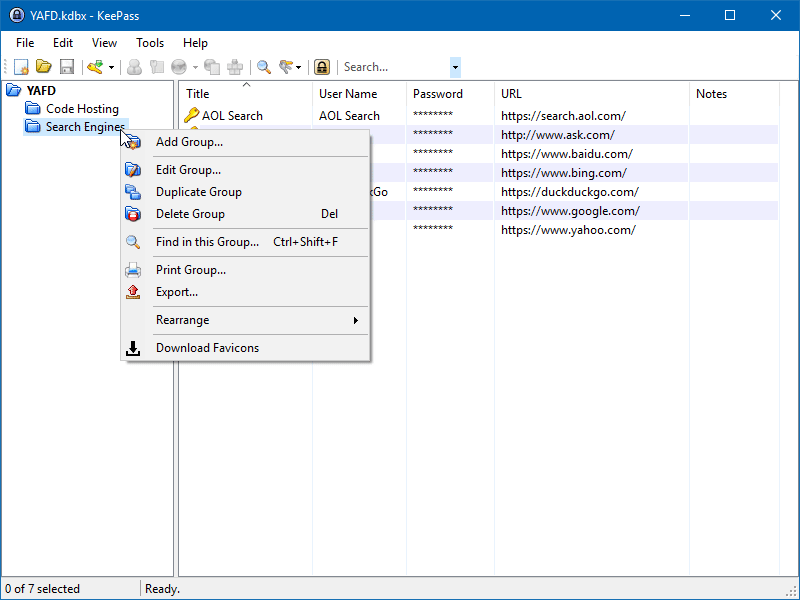Open the Tools menu

click(x=150, y=43)
